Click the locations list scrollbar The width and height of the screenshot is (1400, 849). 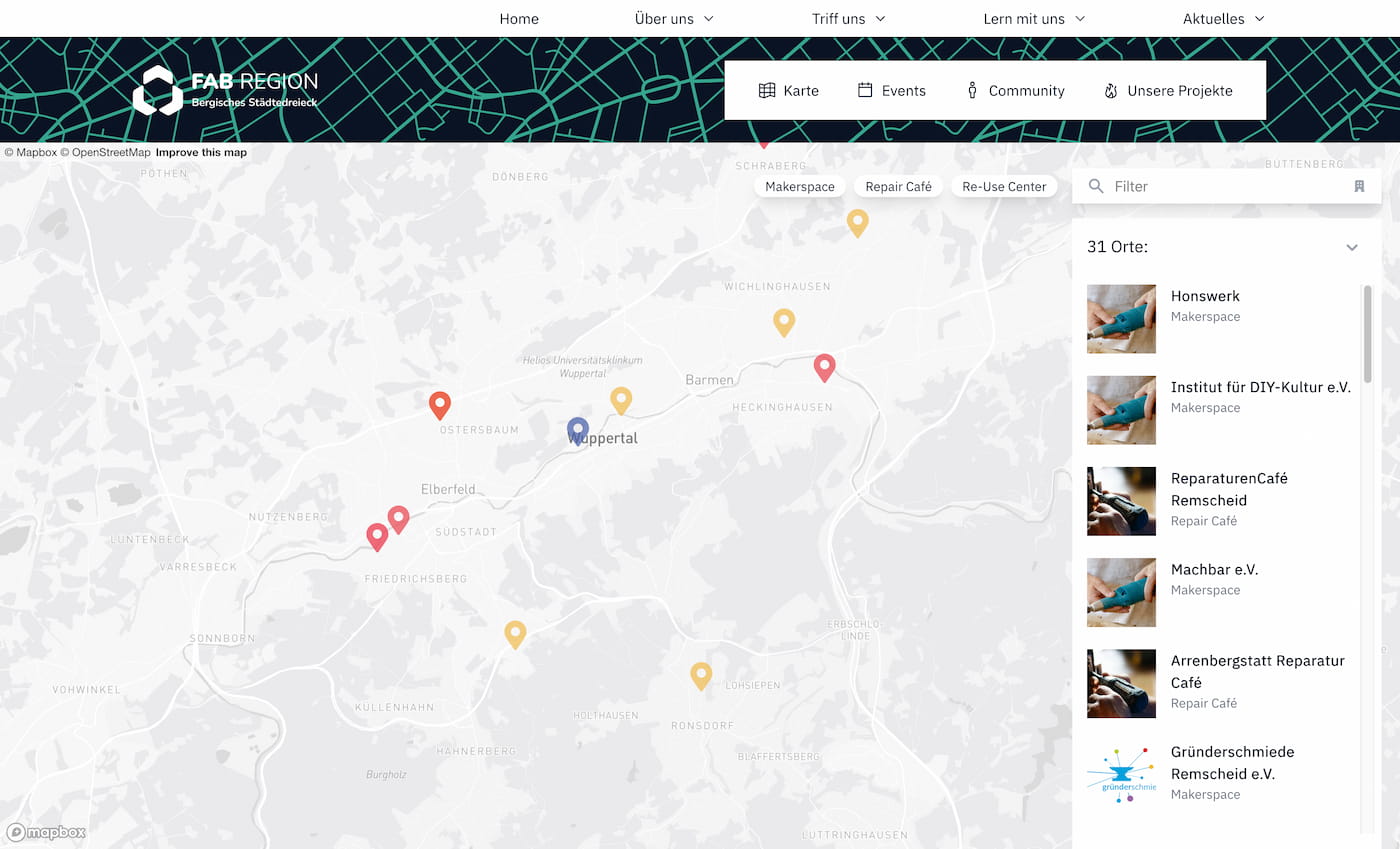click(1367, 333)
